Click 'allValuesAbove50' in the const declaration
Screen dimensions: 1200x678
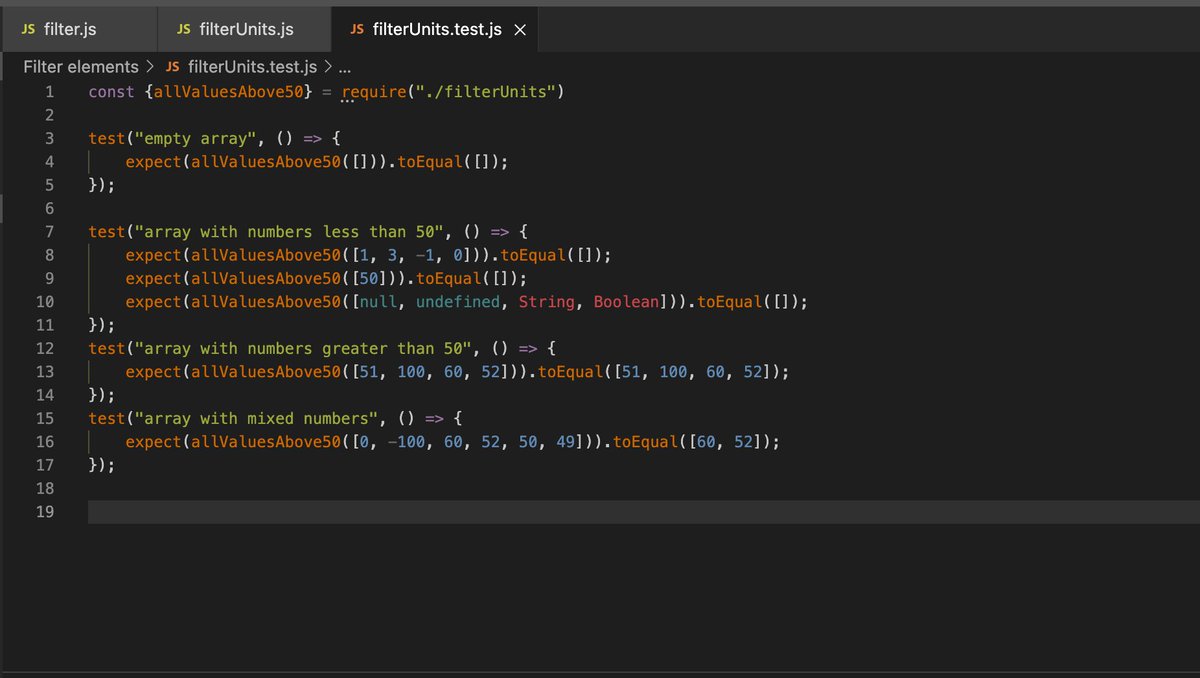coord(229,92)
